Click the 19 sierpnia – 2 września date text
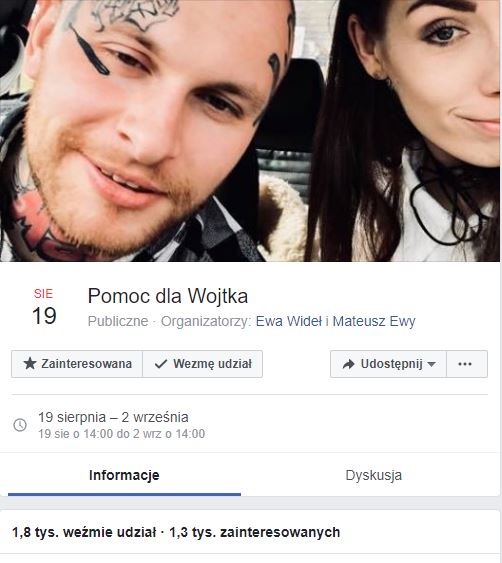 click(113, 417)
